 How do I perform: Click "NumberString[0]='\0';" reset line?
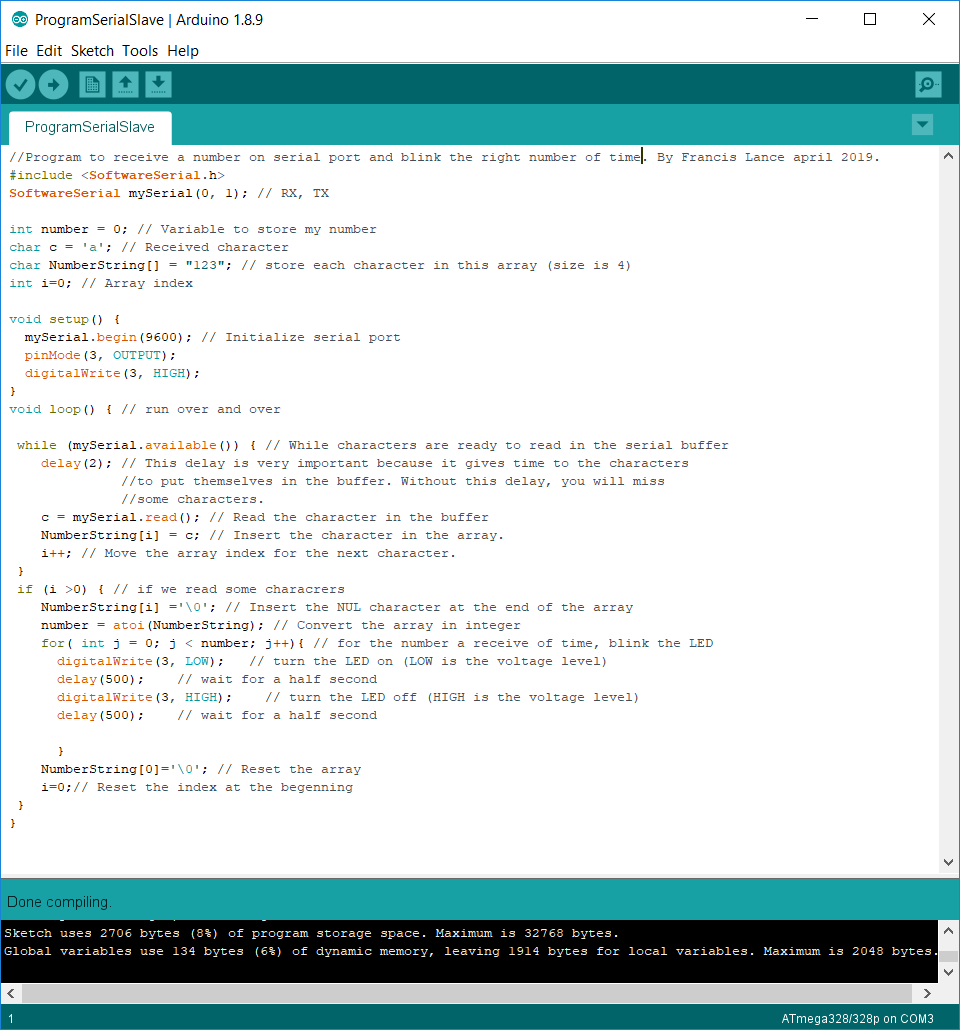(x=201, y=769)
